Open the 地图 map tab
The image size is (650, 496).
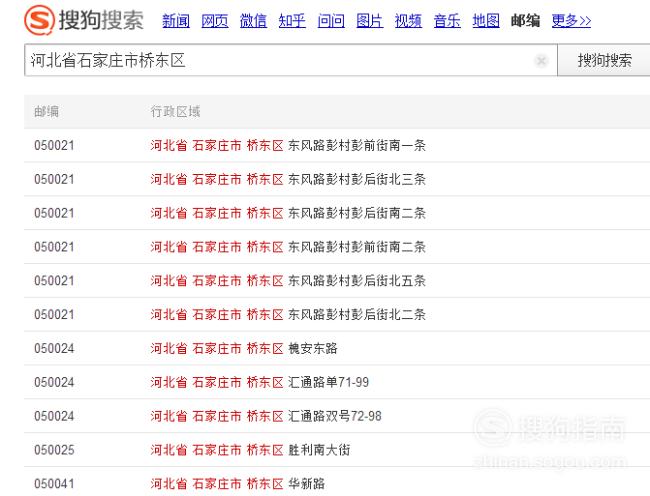click(486, 20)
